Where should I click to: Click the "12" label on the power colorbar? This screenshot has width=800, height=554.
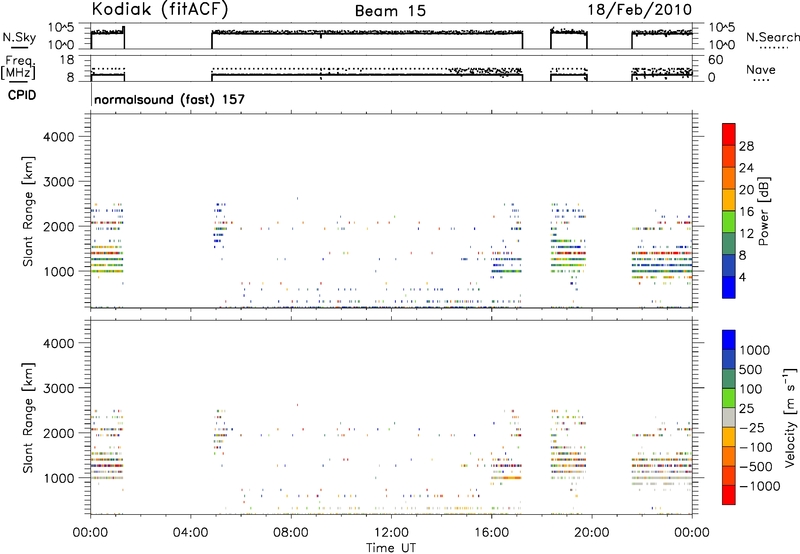pyautogui.click(x=746, y=234)
